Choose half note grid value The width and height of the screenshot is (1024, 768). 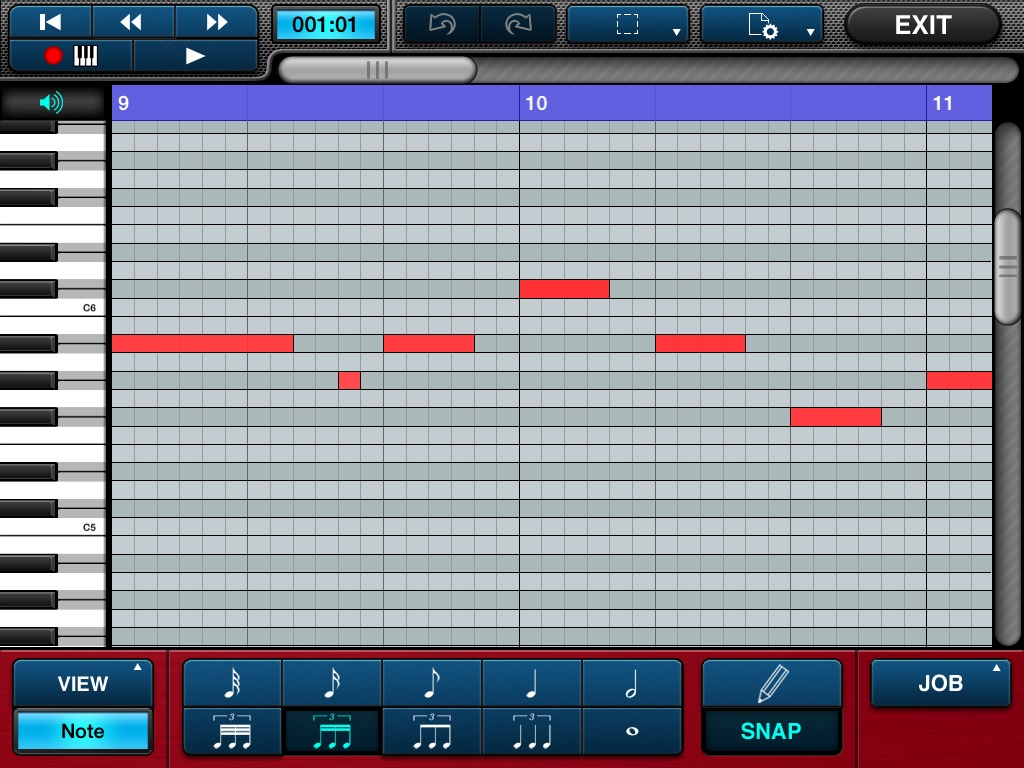pos(632,683)
